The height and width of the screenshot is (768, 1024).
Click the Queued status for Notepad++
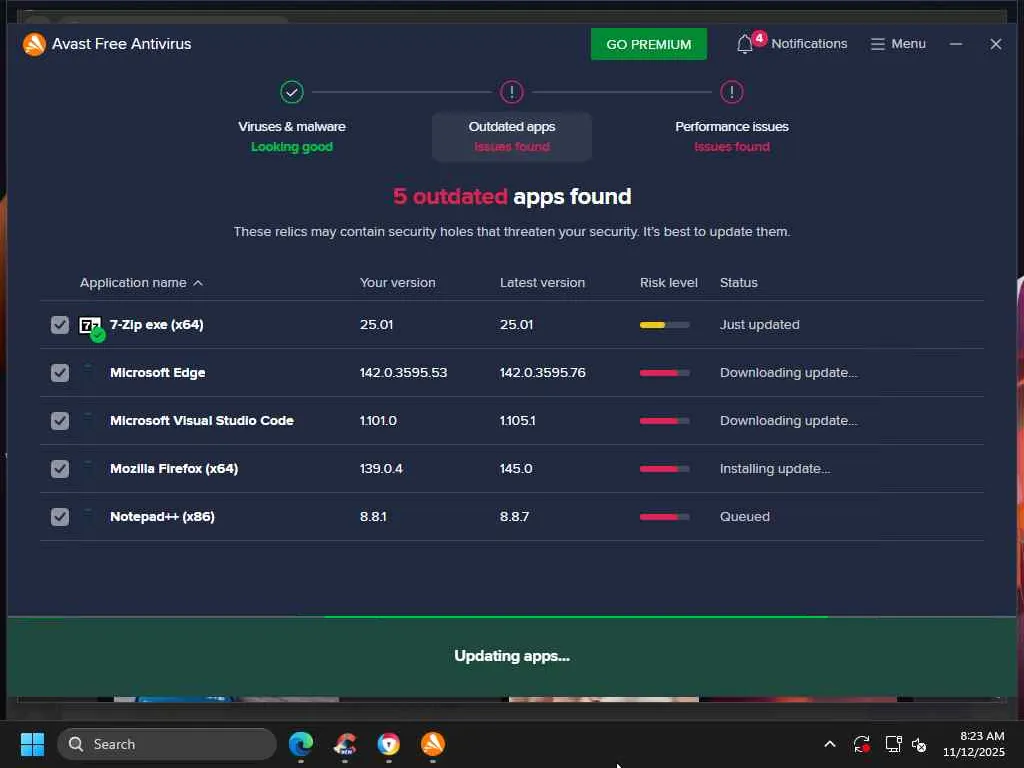point(744,517)
